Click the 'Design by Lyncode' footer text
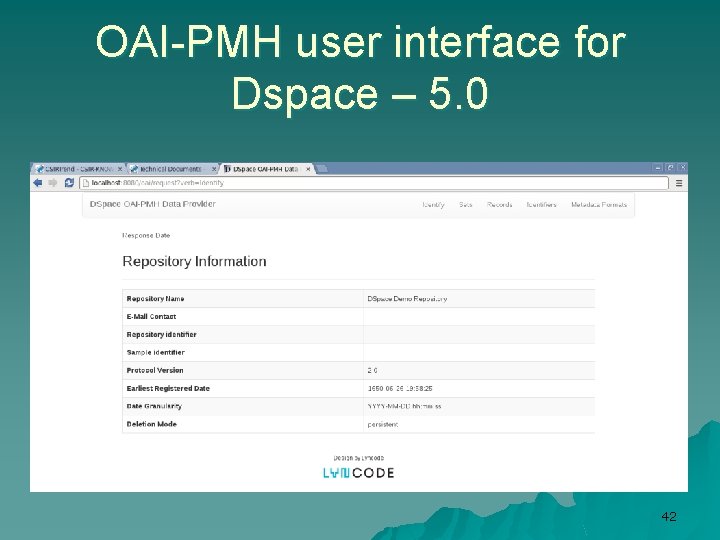 pyautogui.click(x=359, y=458)
